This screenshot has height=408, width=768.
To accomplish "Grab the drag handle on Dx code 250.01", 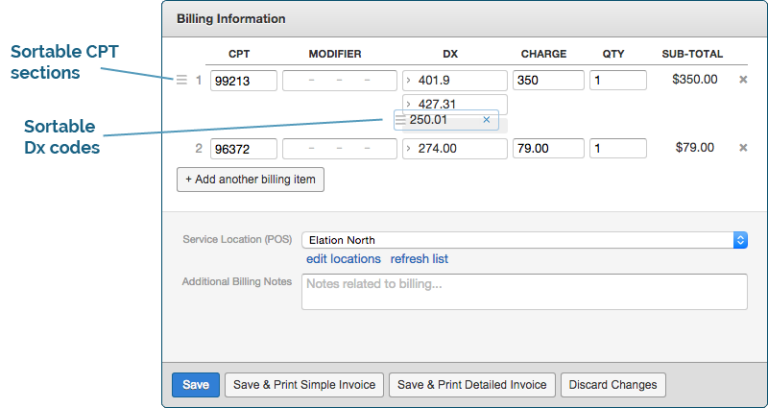I will [x=401, y=120].
